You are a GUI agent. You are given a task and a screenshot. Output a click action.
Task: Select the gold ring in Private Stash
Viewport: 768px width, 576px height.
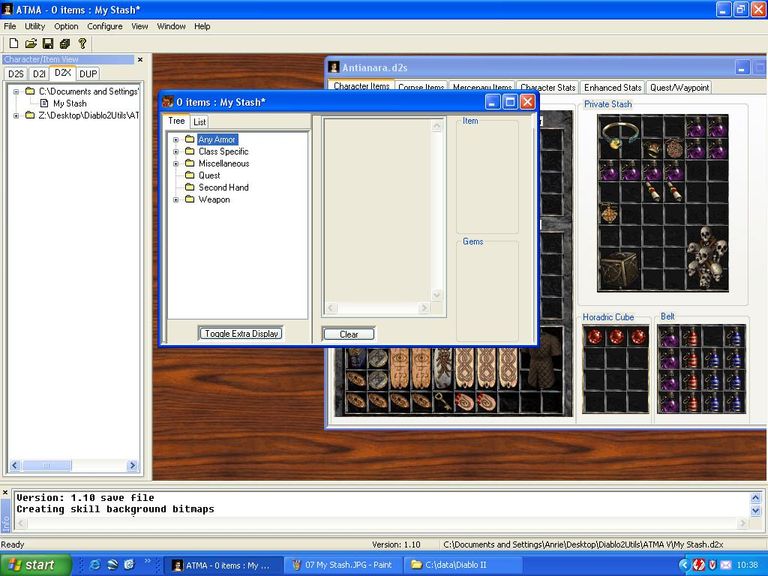pyautogui.click(x=620, y=135)
